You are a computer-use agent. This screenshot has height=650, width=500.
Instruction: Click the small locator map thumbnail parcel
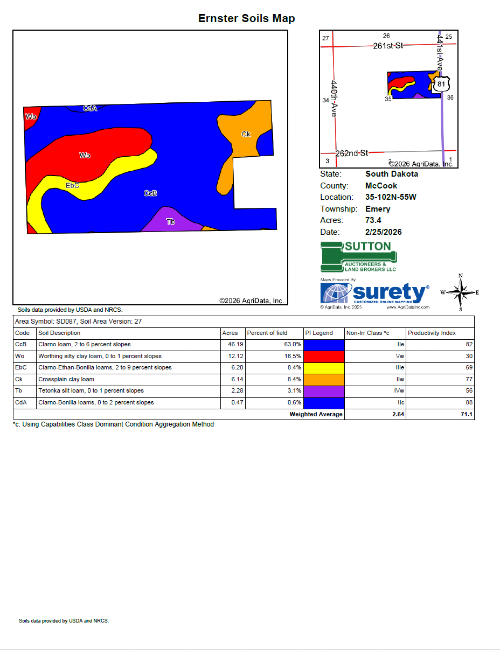(x=414, y=85)
